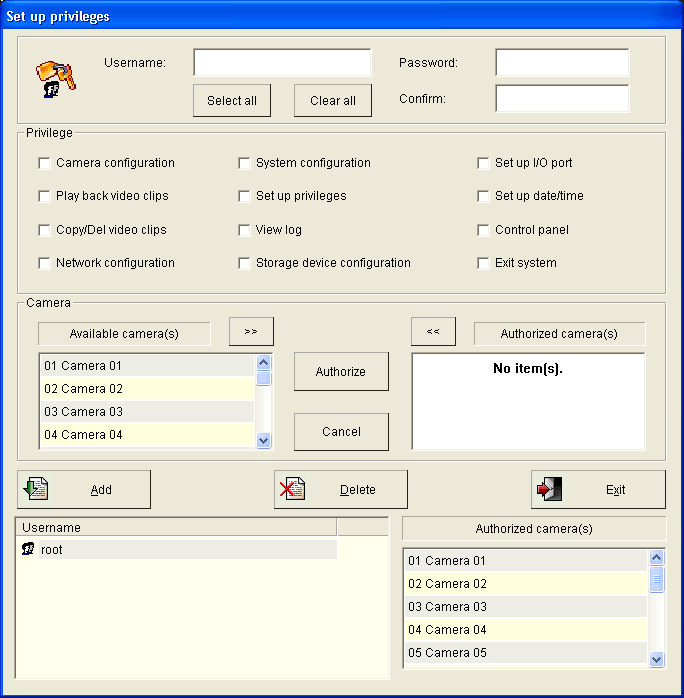Select 02 Camera 02 in Available cameras
684x698 pixels.
click(147, 388)
